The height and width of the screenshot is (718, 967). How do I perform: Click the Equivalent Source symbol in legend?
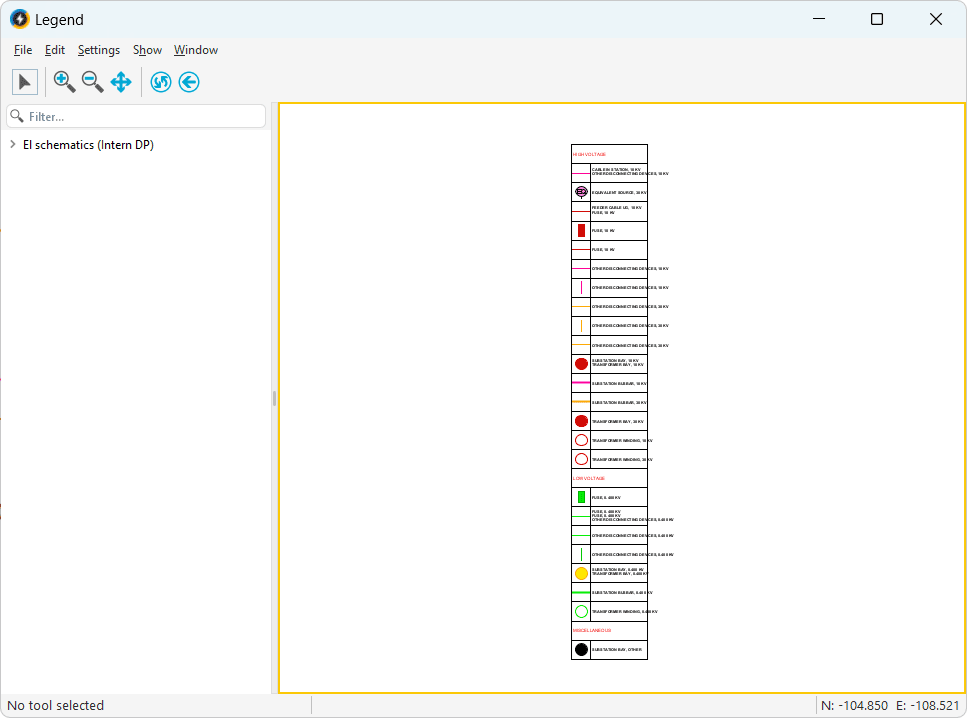click(x=581, y=192)
